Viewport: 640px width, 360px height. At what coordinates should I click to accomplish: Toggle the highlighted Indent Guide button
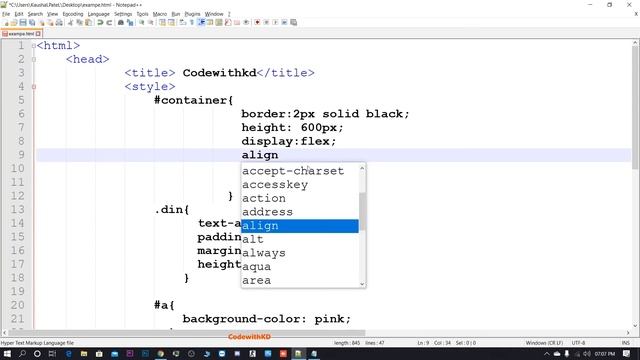pos(201,22)
